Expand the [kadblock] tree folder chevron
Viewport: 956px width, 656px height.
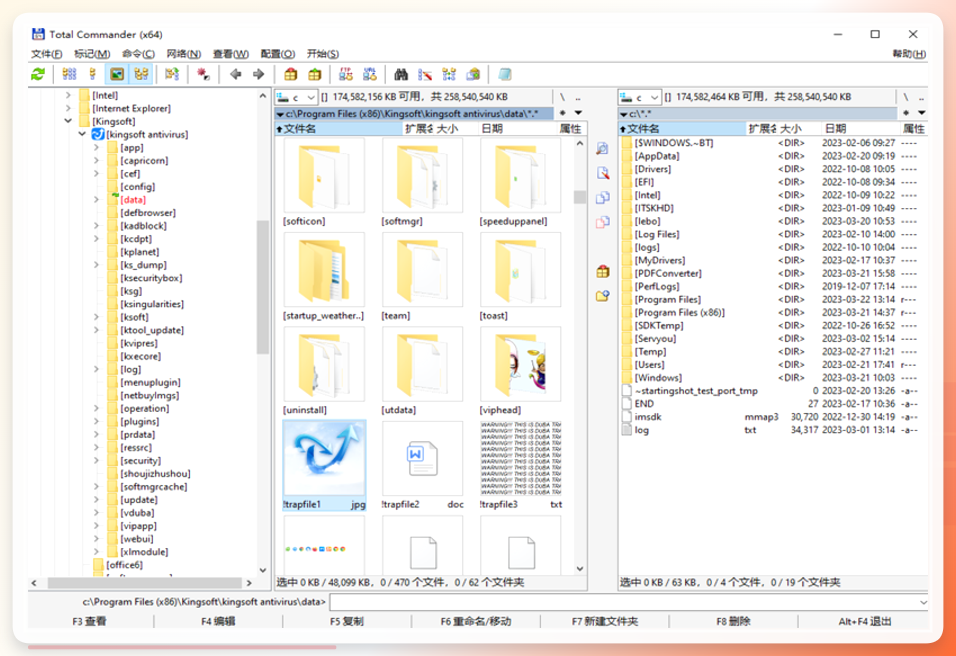point(96,226)
